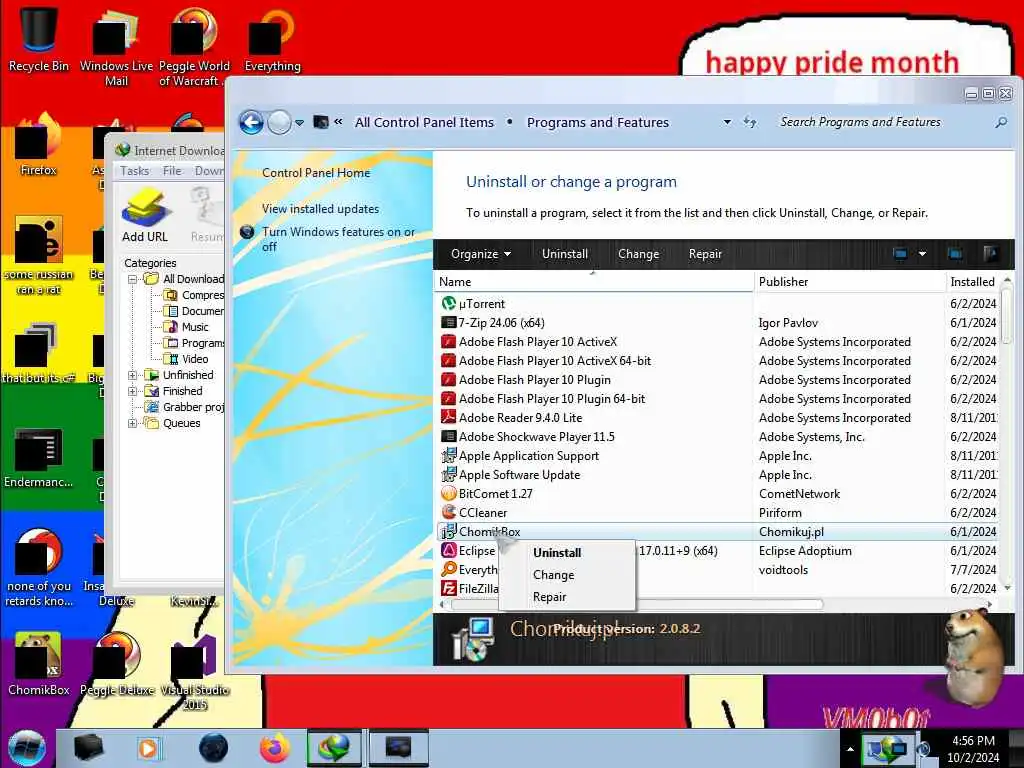Open Recycle Bin desktop icon
This screenshot has width=1024, height=768.
[39, 37]
